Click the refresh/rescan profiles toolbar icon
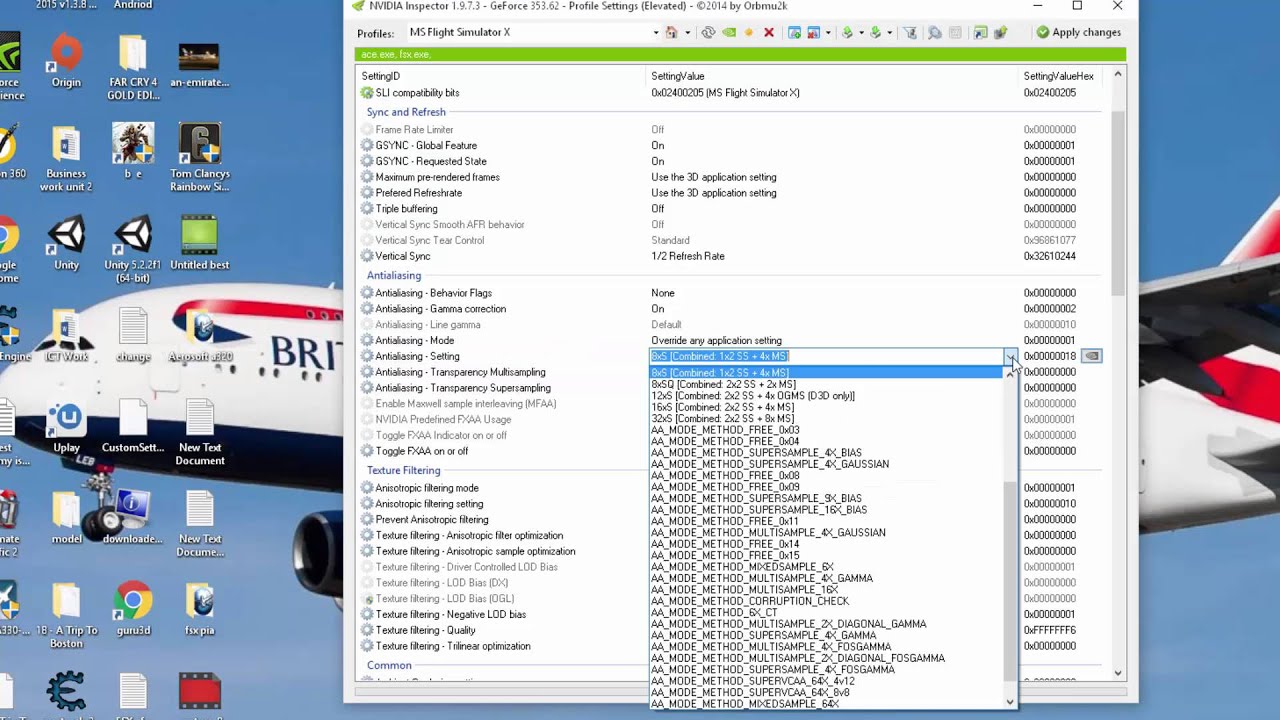 click(x=708, y=32)
